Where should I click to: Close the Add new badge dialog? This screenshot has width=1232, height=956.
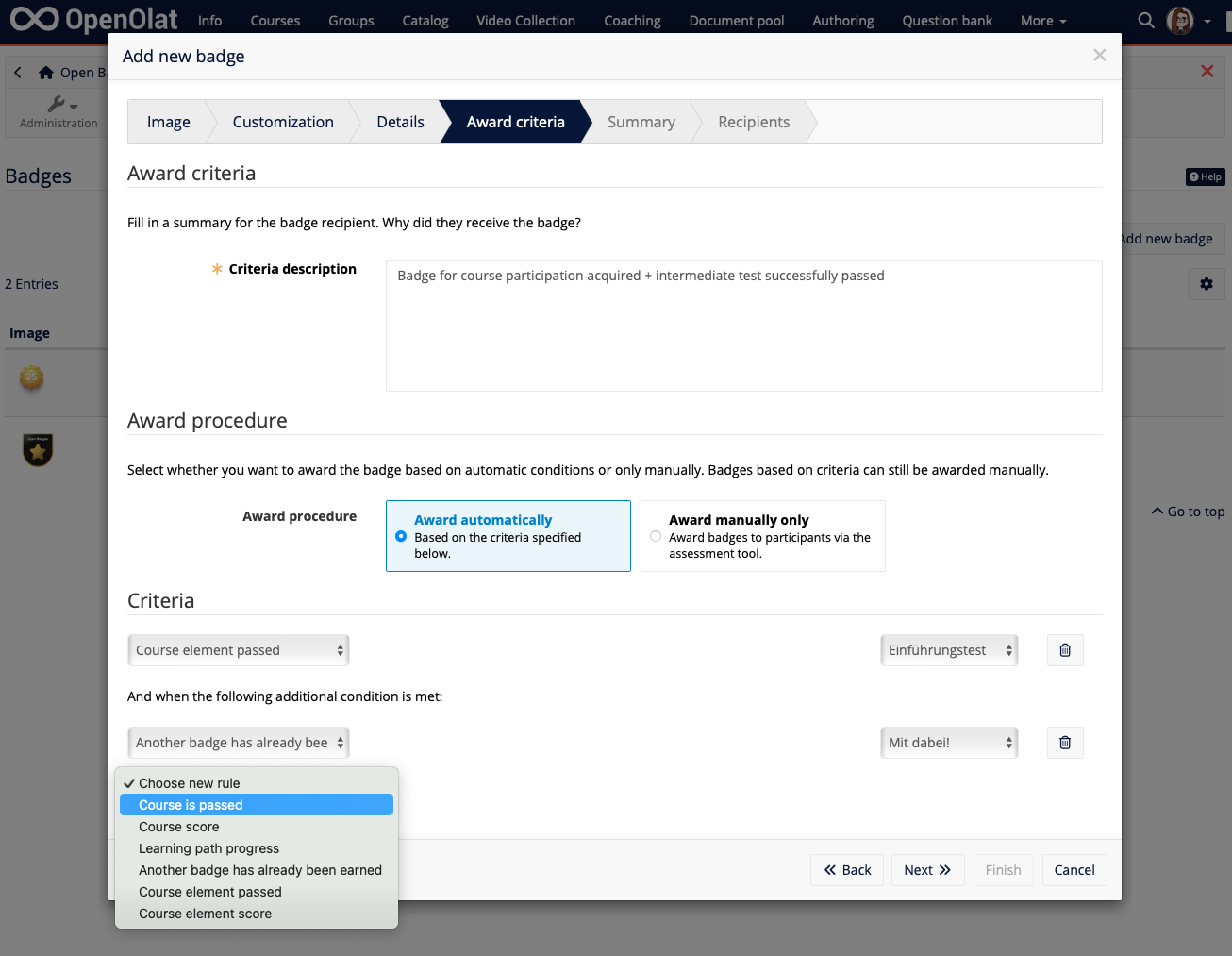(1099, 56)
